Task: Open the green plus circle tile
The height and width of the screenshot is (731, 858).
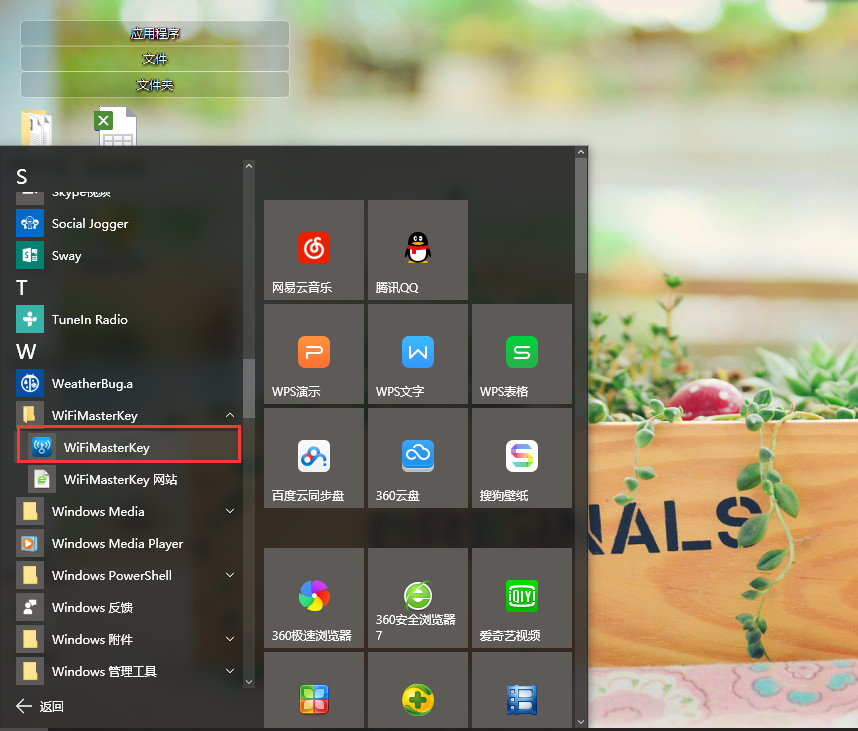Action: (418, 690)
